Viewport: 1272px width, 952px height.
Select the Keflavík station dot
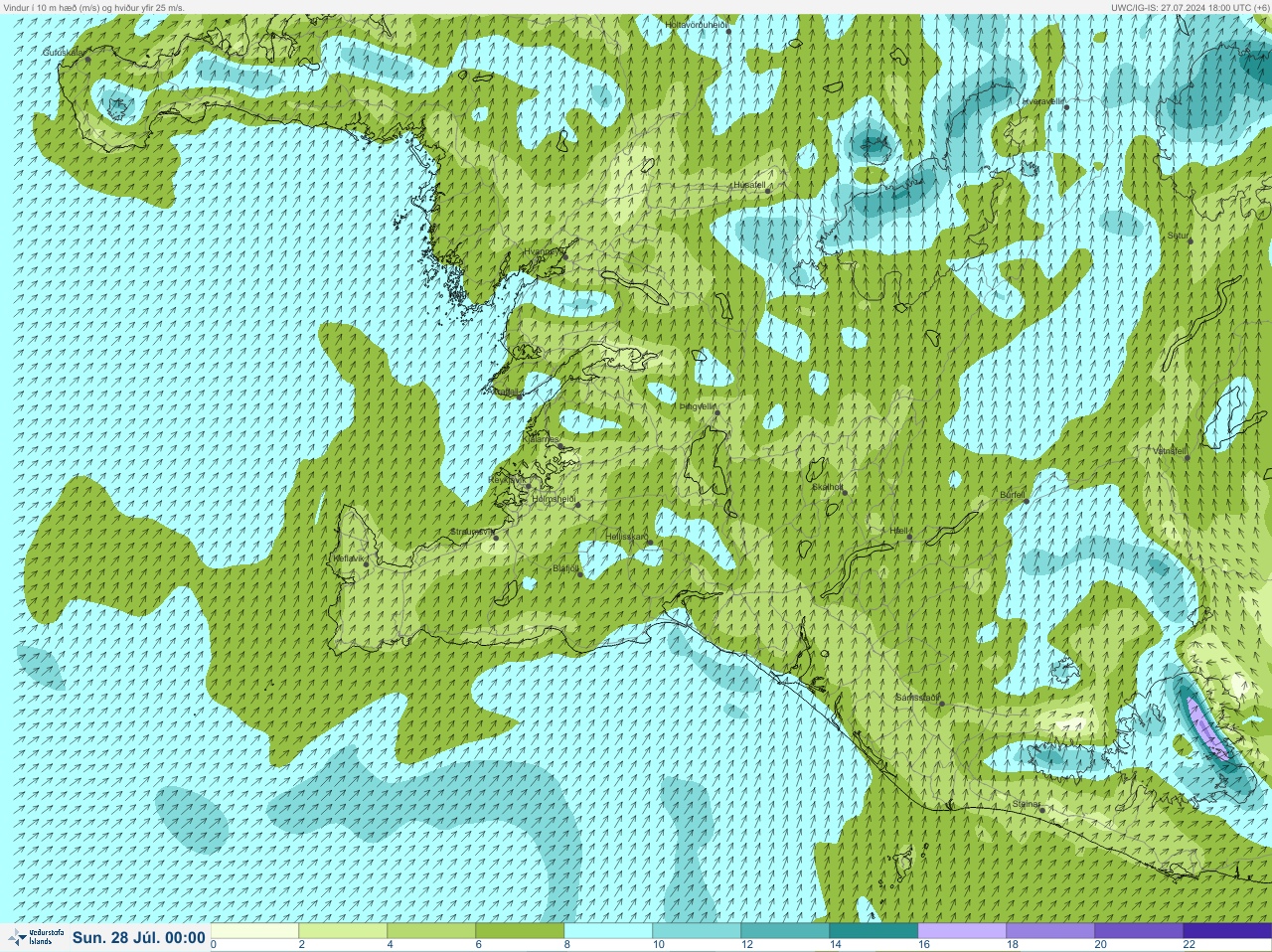pos(366,564)
